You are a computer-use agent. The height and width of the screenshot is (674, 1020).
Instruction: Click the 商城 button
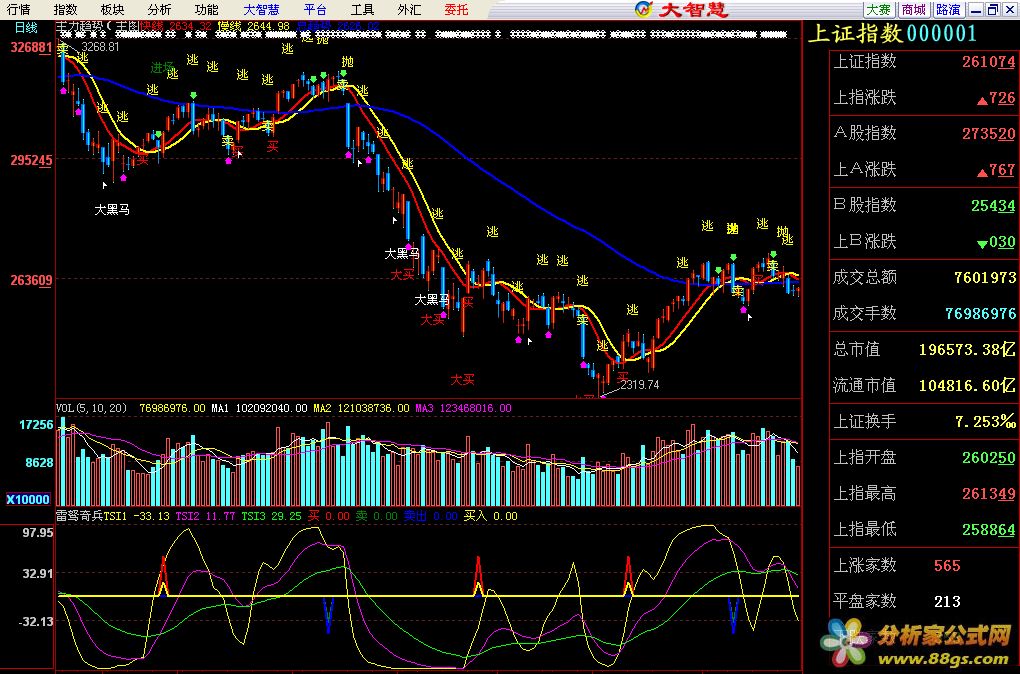pyautogui.click(x=913, y=10)
